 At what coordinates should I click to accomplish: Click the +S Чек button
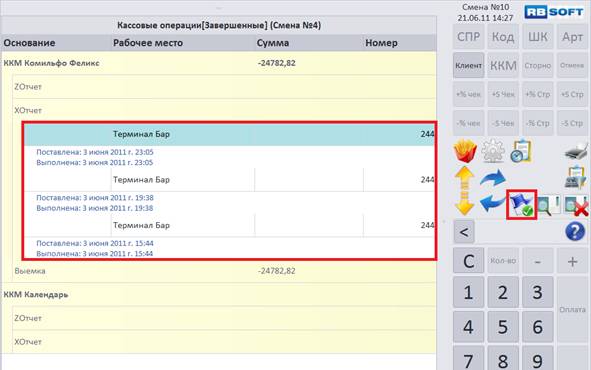pyautogui.click(x=503, y=94)
